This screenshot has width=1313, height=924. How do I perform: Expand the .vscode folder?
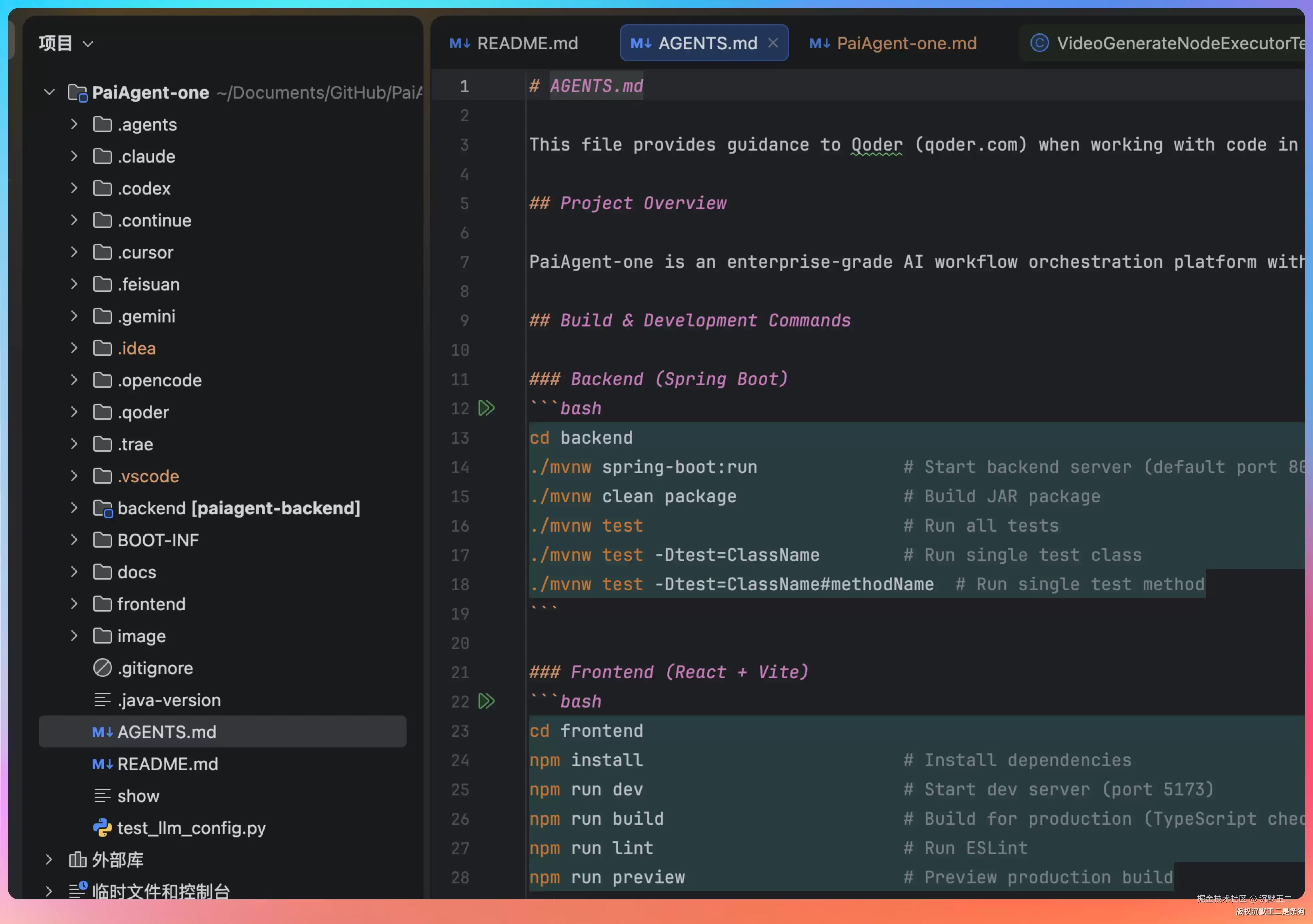74,476
